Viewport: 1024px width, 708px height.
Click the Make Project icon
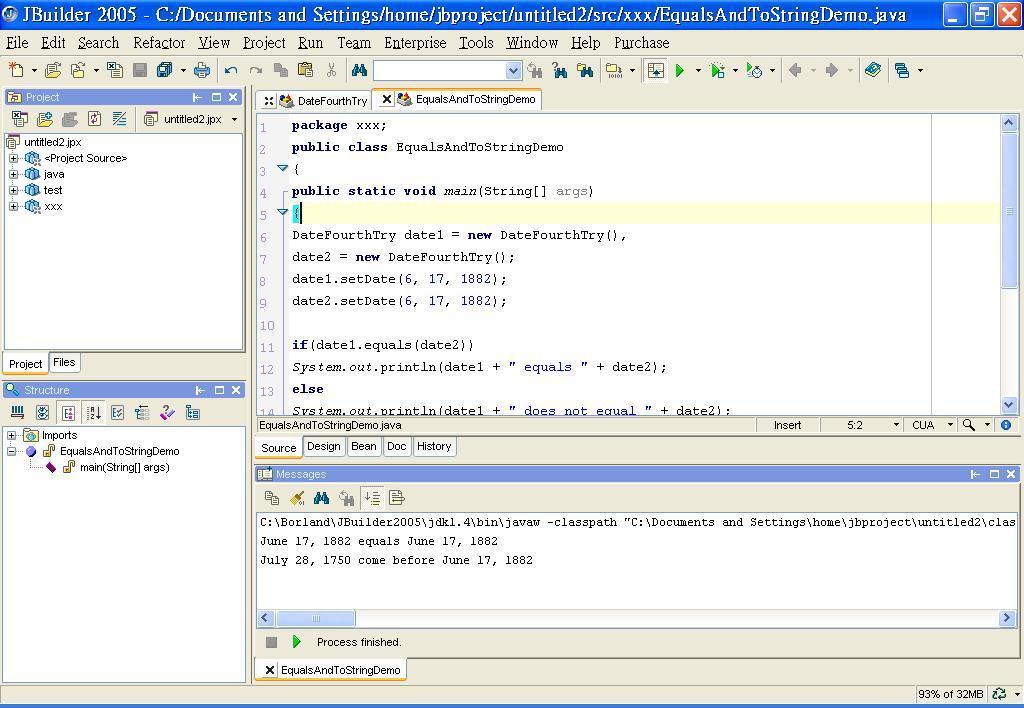pos(614,70)
